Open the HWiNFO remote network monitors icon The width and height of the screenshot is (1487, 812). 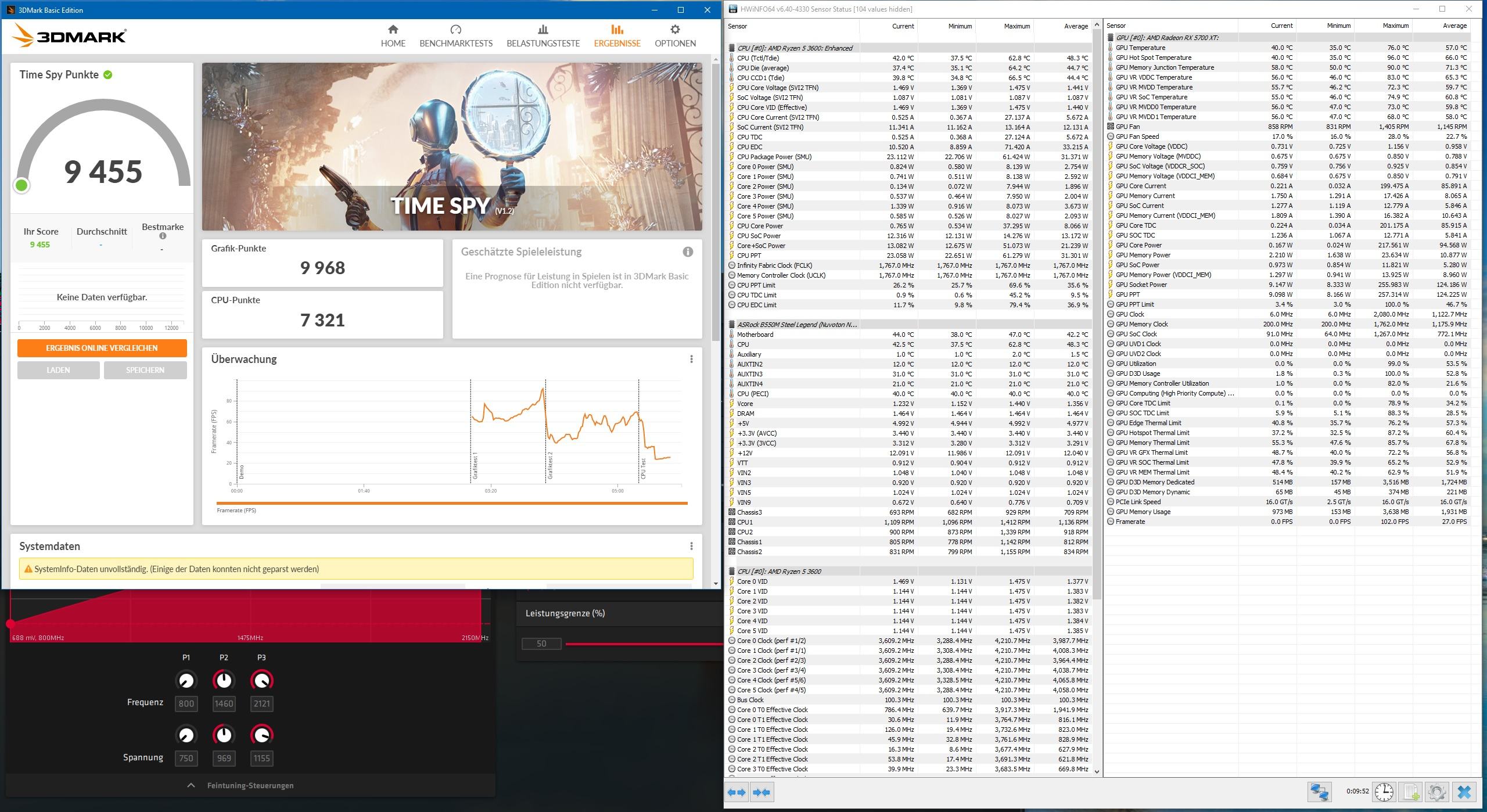1319,792
